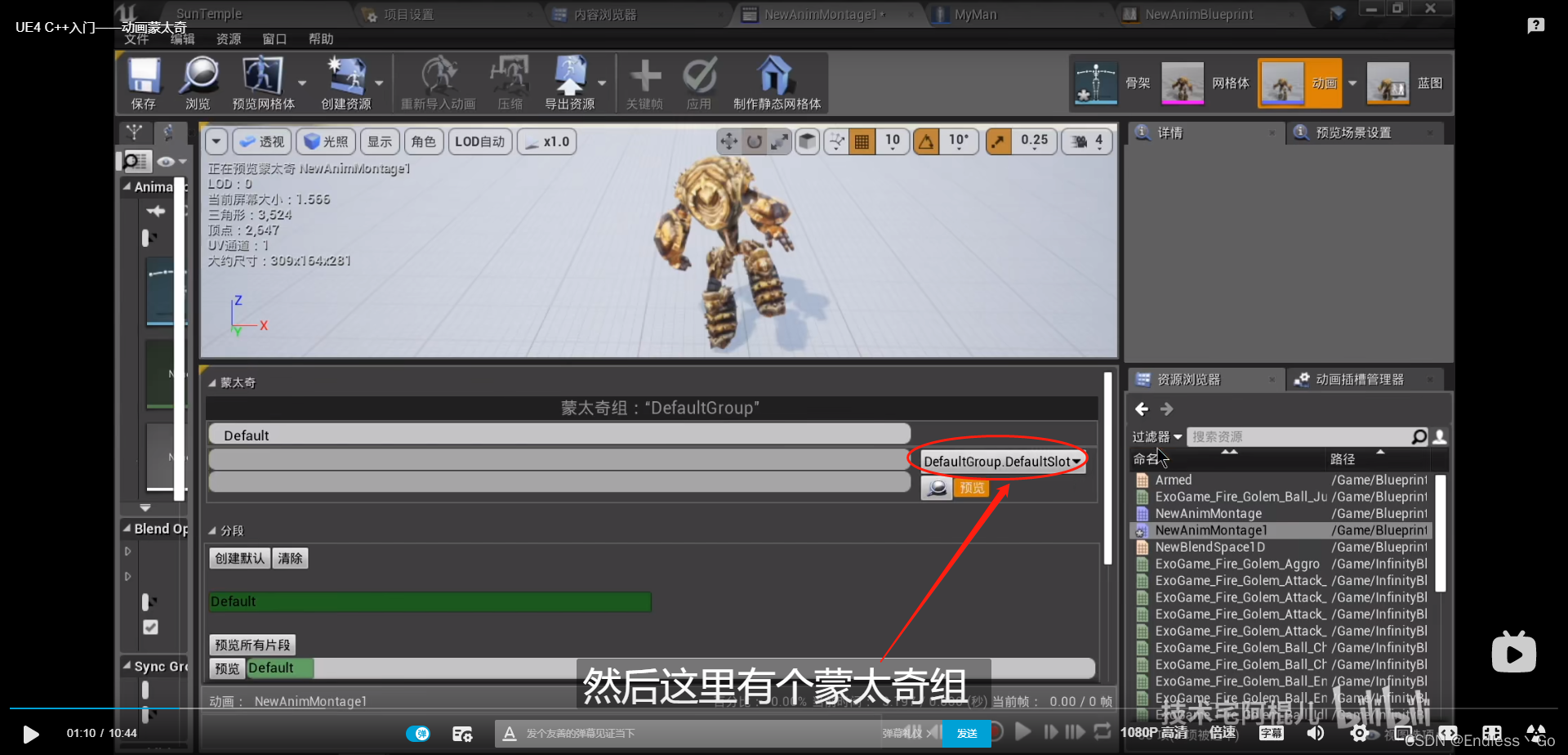The width and height of the screenshot is (1568, 755).
Task: Click 创建默认 button
Action: [x=240, y=558]
